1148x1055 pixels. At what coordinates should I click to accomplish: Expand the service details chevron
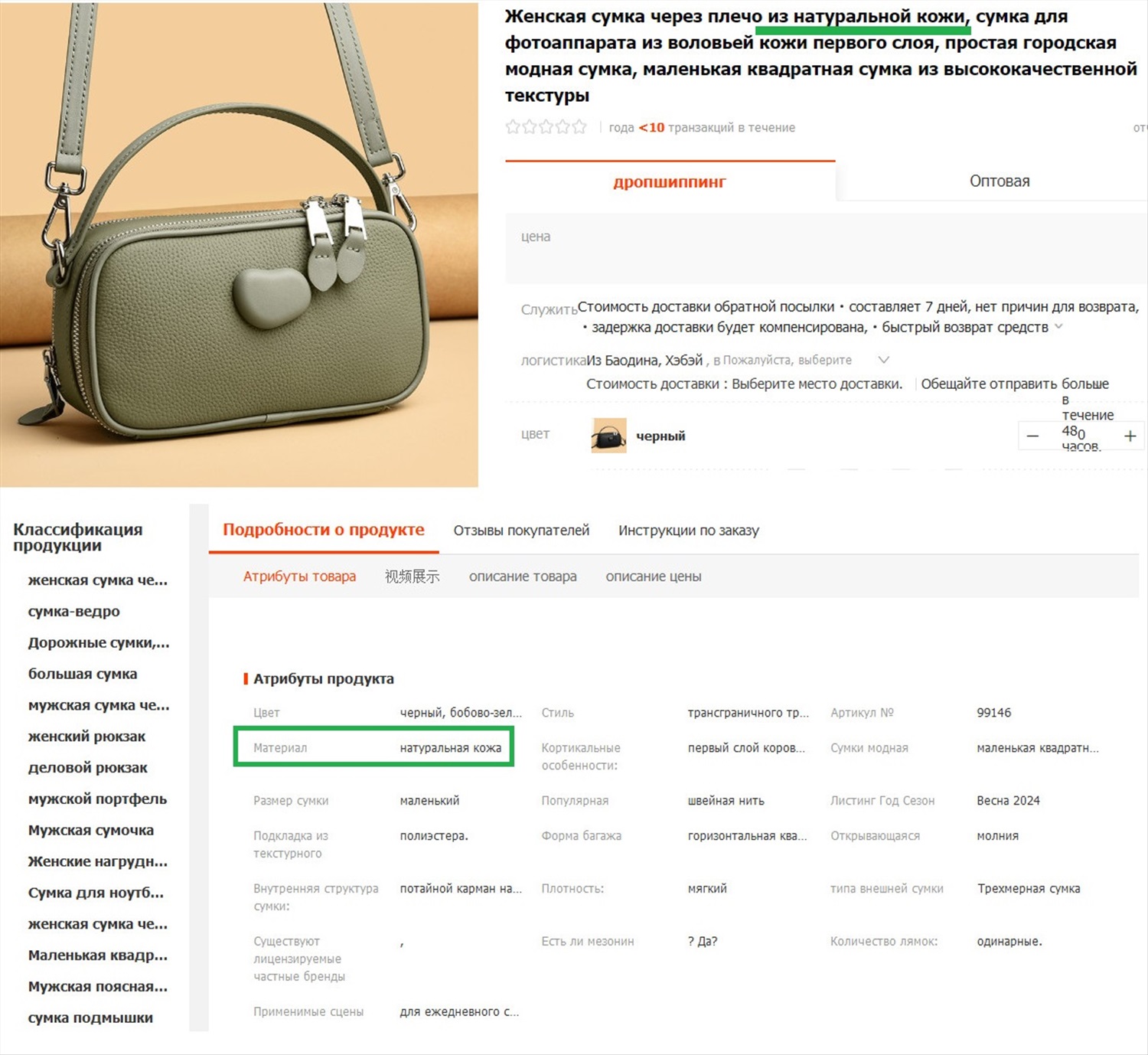[1058, 327]
